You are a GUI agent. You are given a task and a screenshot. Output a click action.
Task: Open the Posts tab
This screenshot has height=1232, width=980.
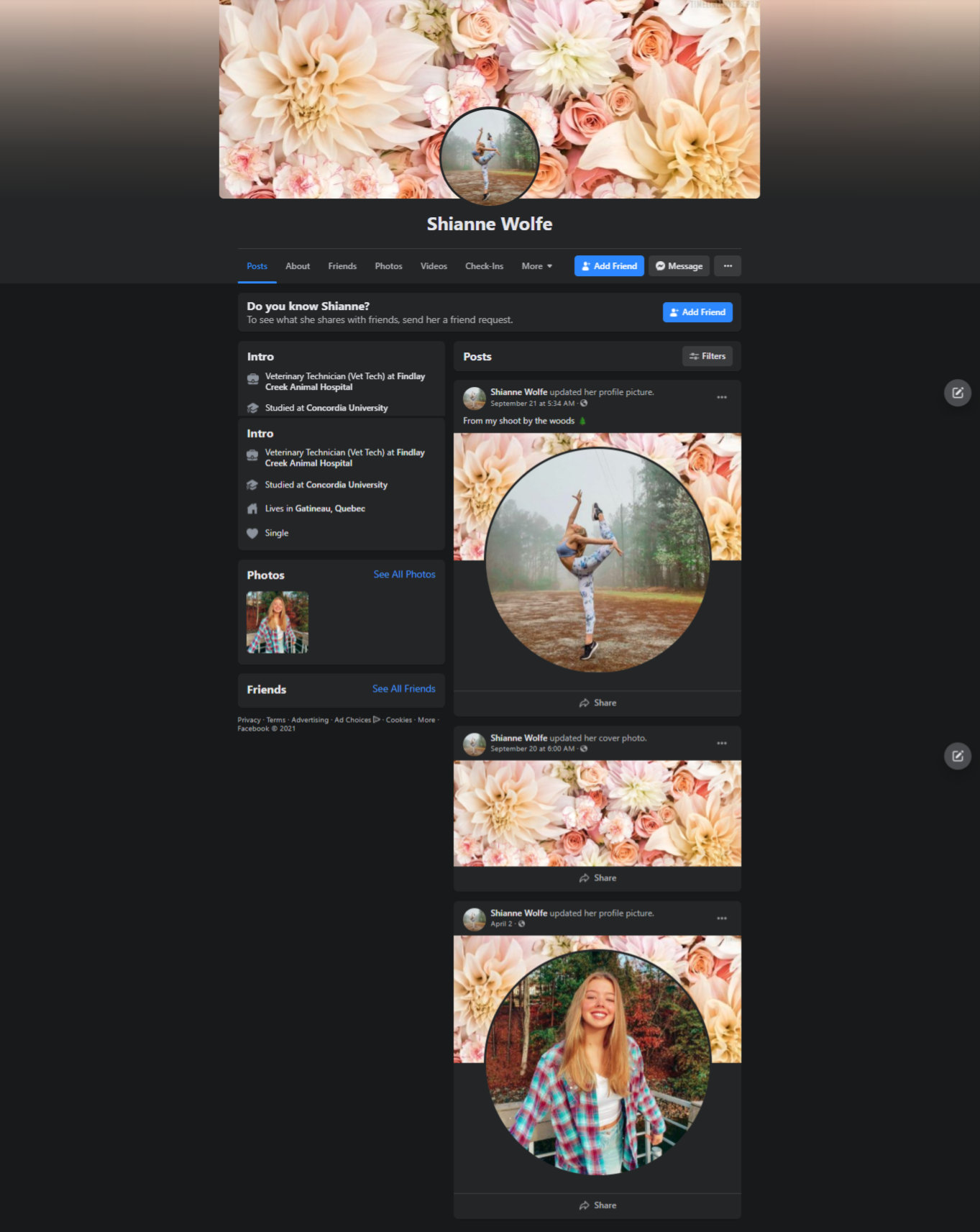click(257, 266)
